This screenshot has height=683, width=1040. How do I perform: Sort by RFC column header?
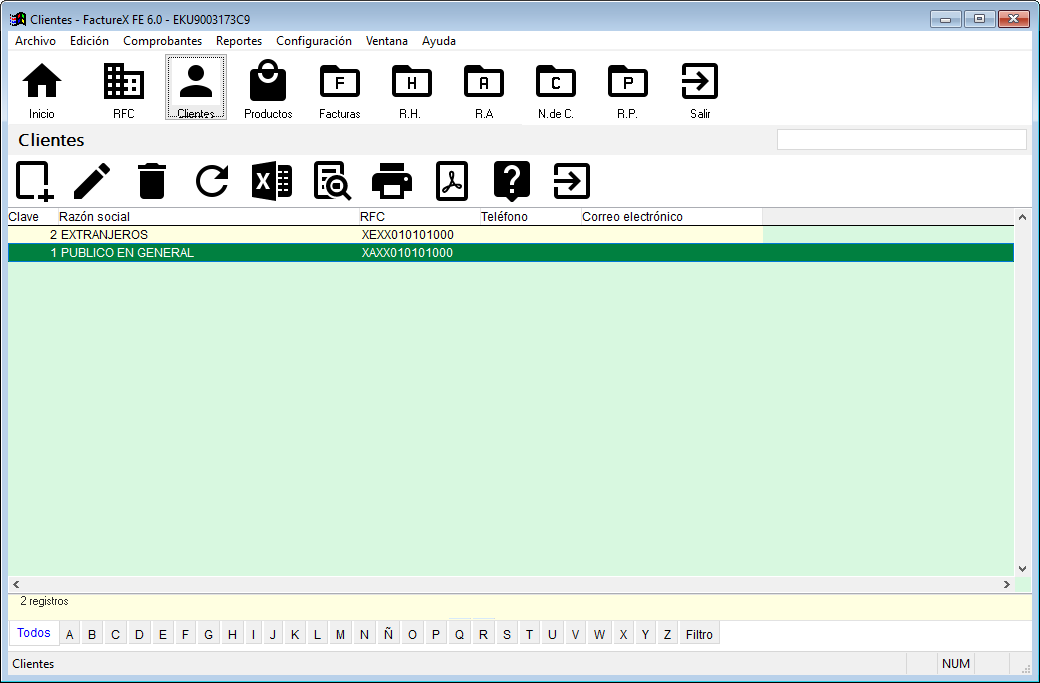click(419, 217)
